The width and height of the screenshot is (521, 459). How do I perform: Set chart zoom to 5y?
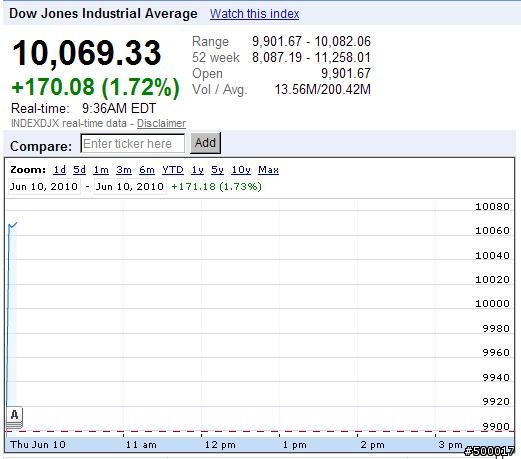(217, 170)
